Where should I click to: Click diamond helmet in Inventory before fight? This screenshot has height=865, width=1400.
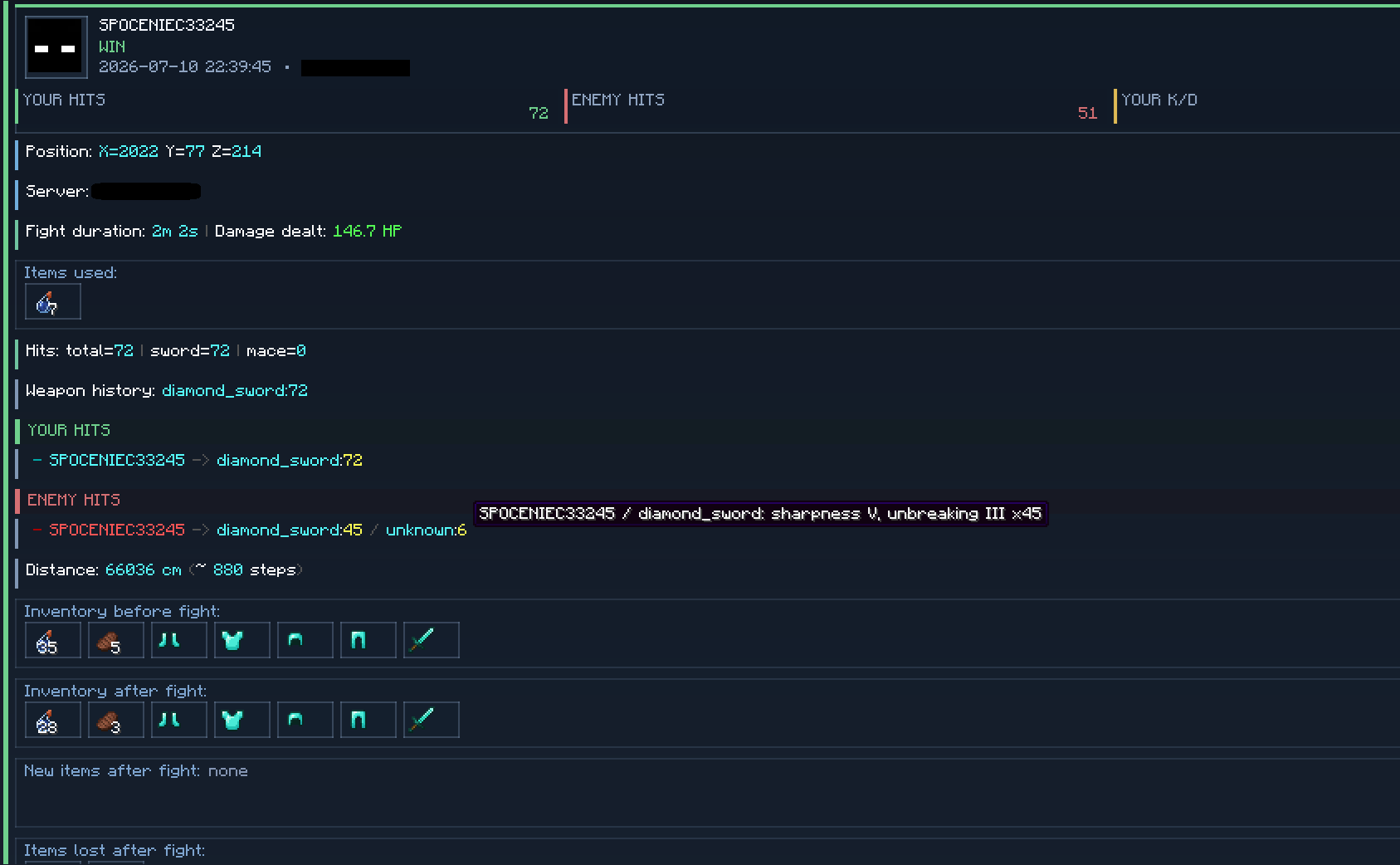coord(305,640)
